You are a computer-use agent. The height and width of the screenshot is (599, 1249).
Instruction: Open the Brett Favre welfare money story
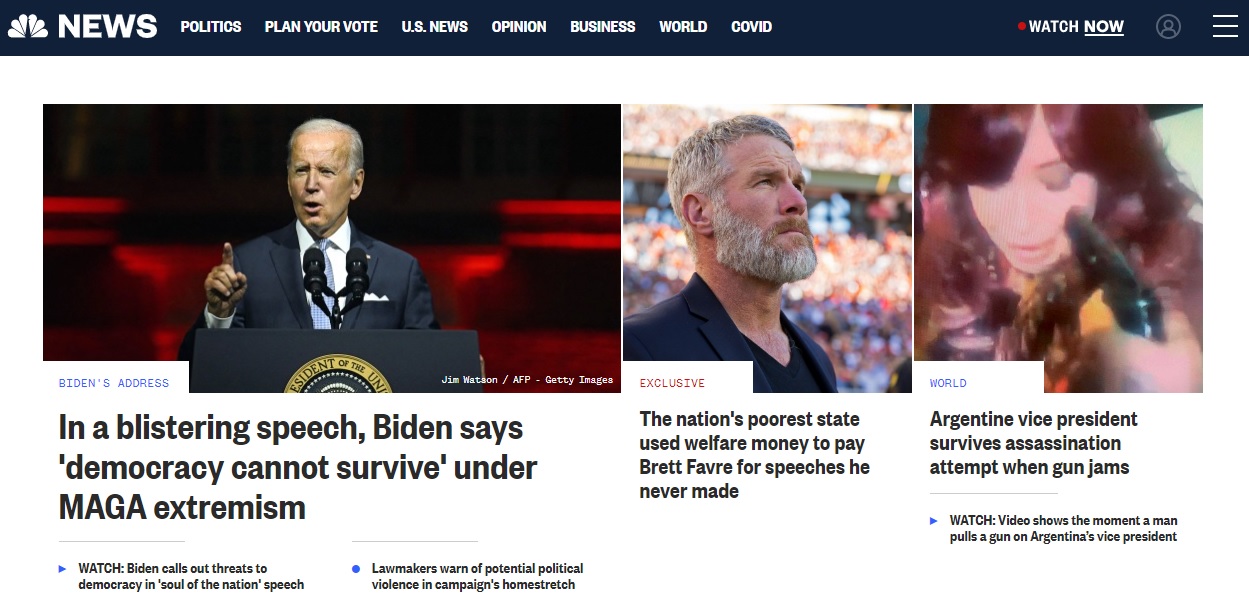click(x=755, y=455)
